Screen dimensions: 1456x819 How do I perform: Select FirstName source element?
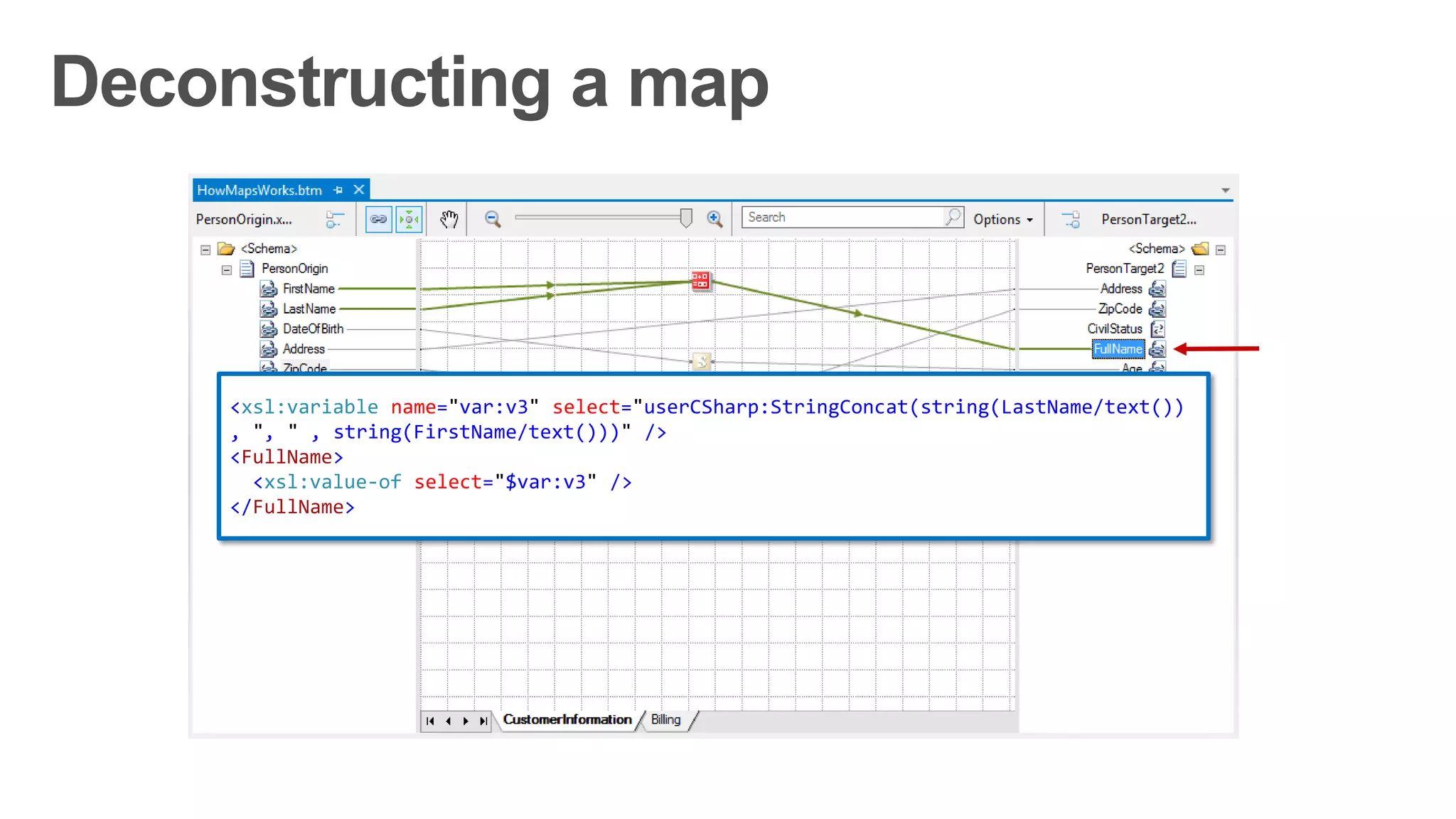point(309,289)
